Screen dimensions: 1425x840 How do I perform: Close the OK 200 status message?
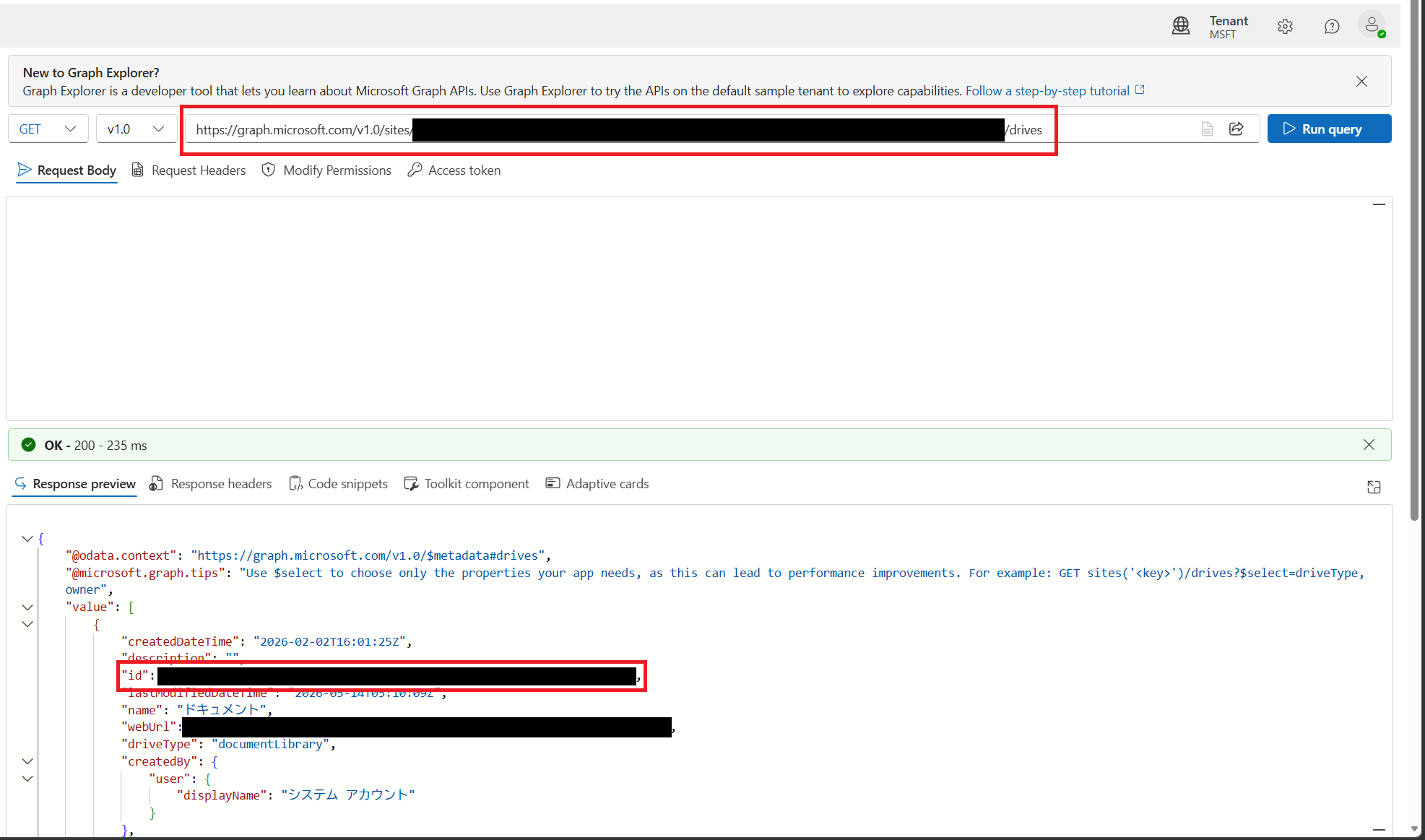point(1369,445)
